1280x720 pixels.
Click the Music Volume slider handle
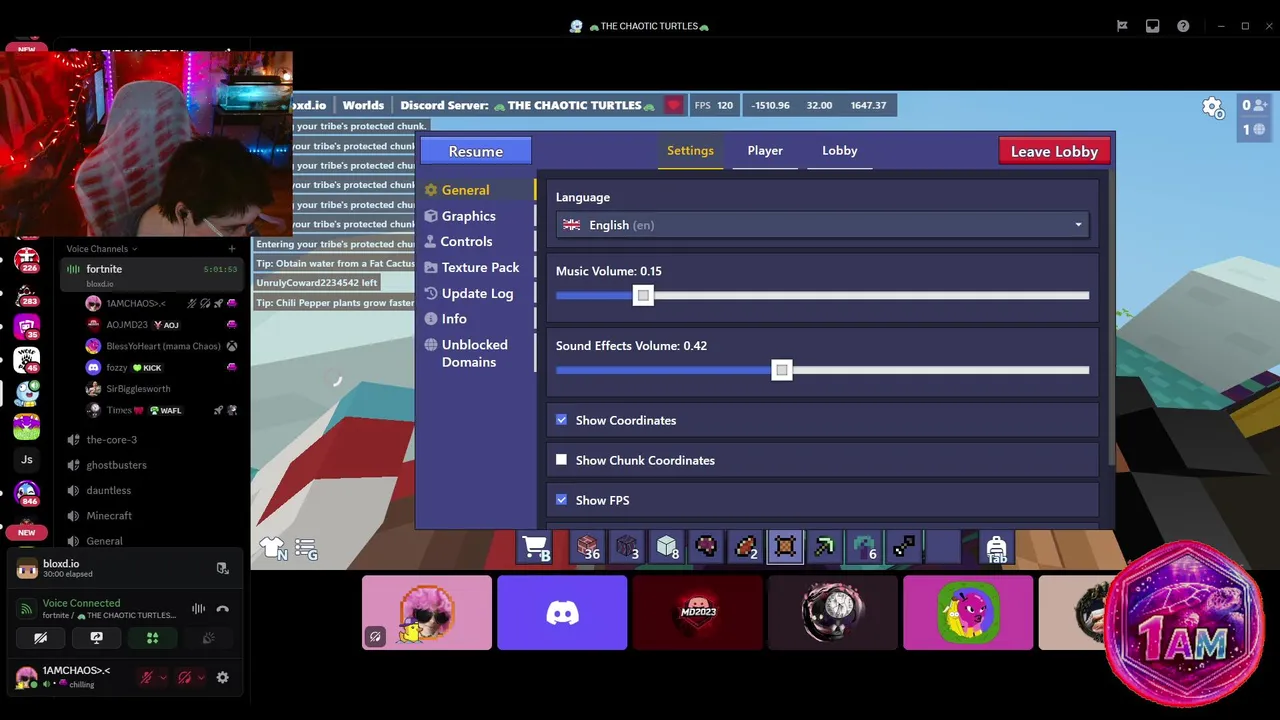(x=643, y=295)
